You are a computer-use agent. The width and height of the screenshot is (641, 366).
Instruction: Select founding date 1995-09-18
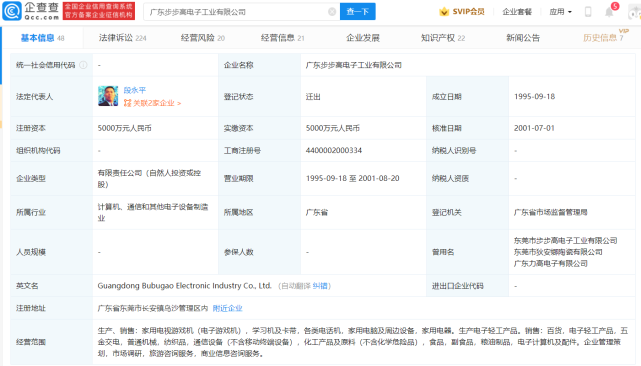[534, 97]
